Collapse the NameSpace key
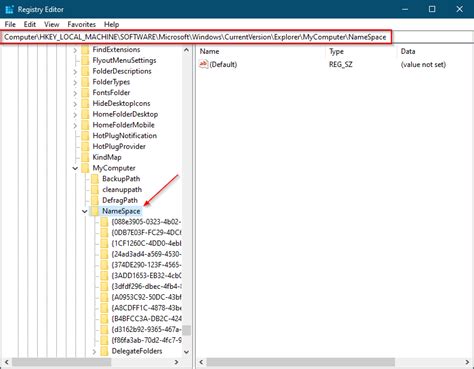 tap(85, 211)
